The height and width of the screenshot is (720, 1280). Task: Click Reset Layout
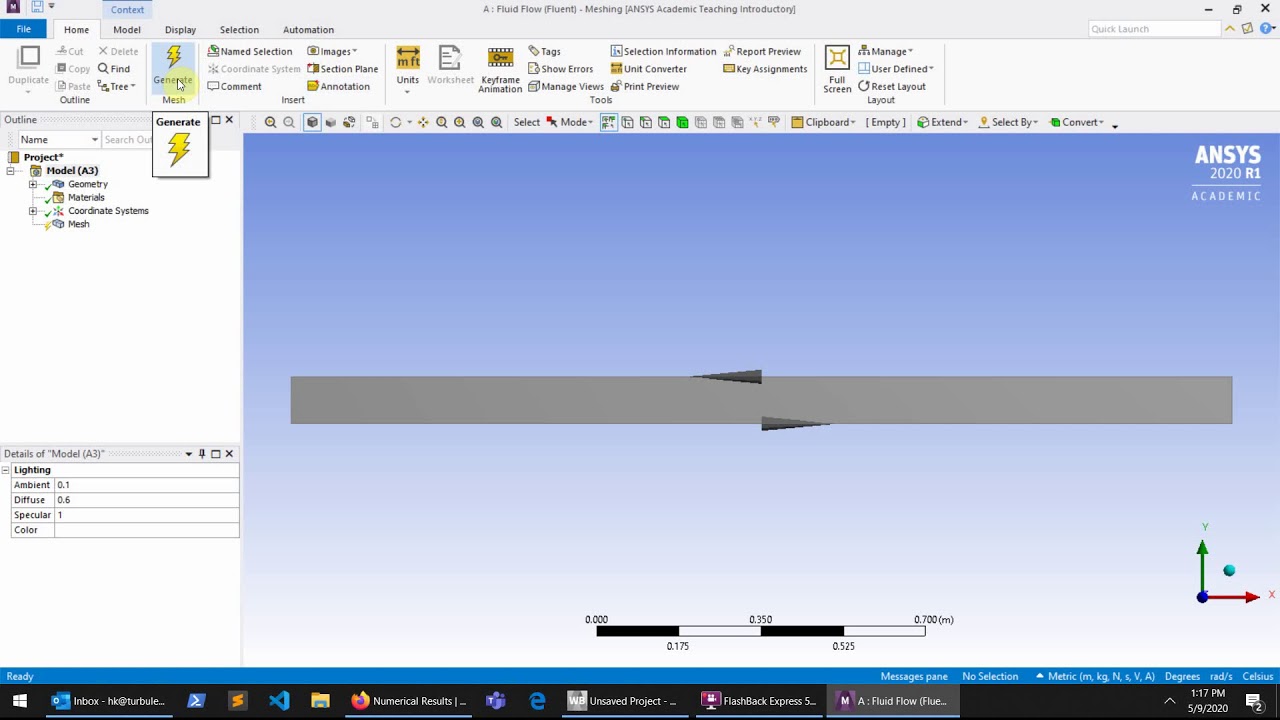click(892, 86)
